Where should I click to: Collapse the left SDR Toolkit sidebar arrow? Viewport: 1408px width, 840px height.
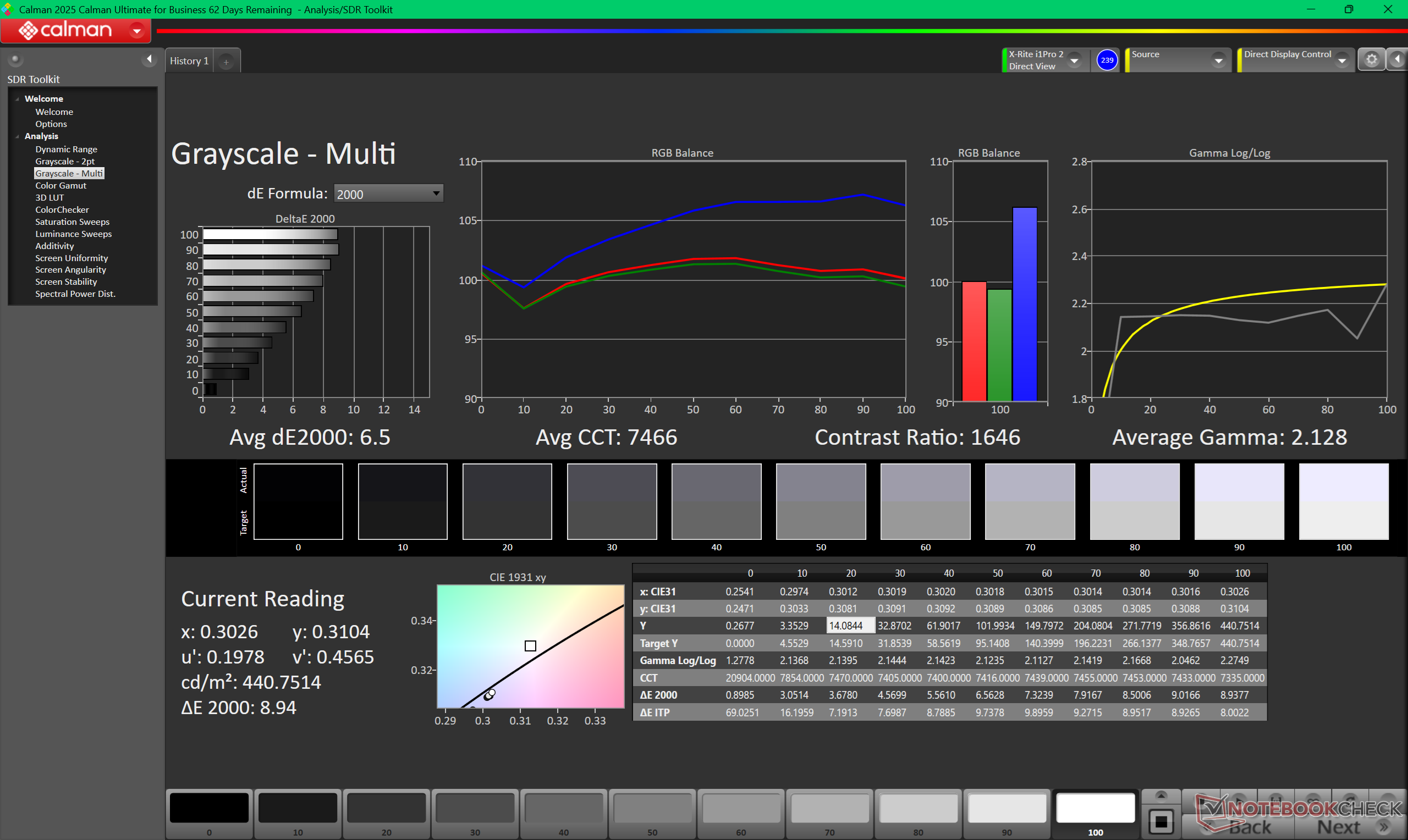coord(149,59)
